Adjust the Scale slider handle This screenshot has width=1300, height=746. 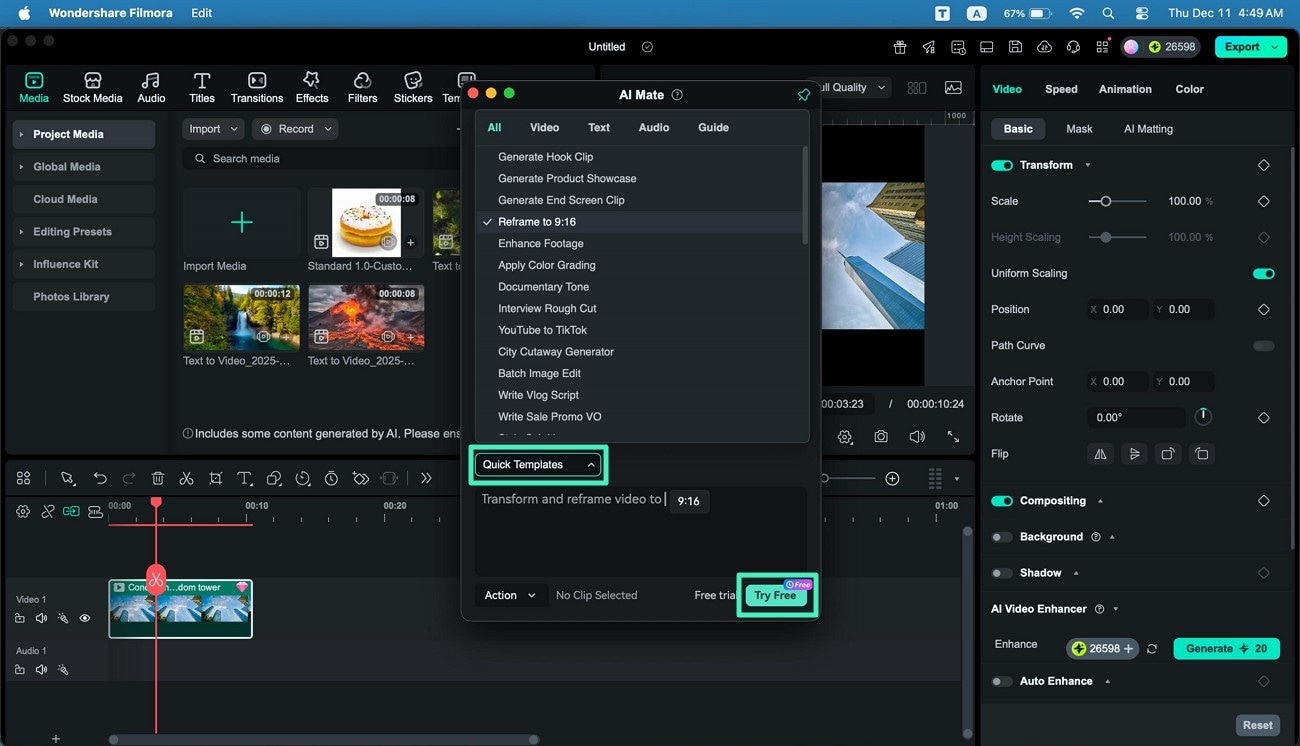(x=1105, y=201)
